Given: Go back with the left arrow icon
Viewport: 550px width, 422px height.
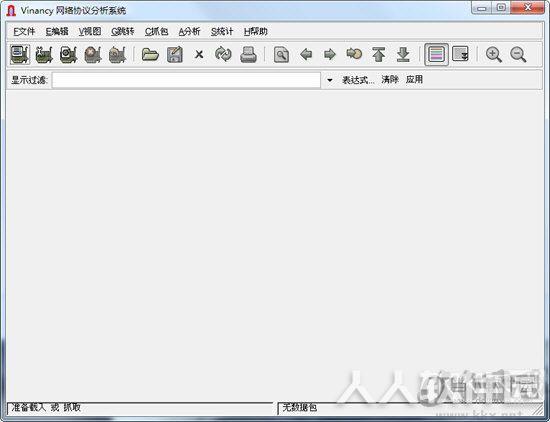Looking at the screenshot, I should (x=306, y=54).
